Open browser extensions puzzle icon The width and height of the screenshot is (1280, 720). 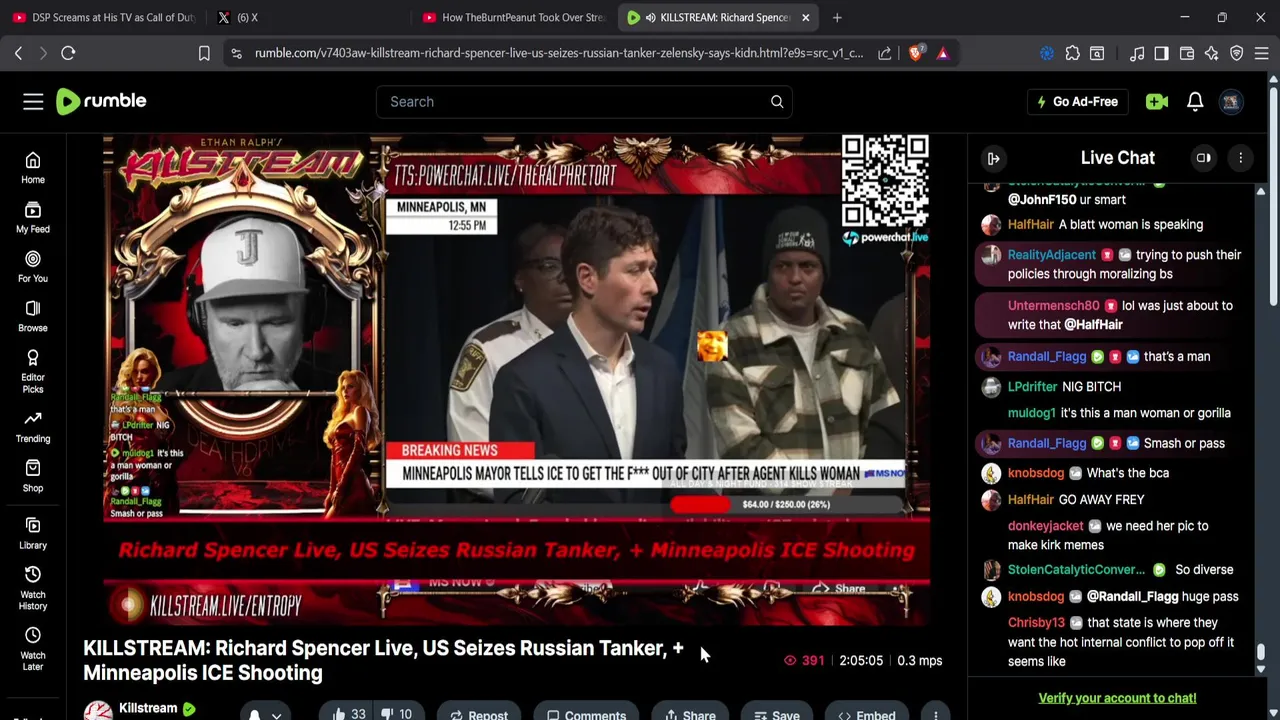point(1072,53)
